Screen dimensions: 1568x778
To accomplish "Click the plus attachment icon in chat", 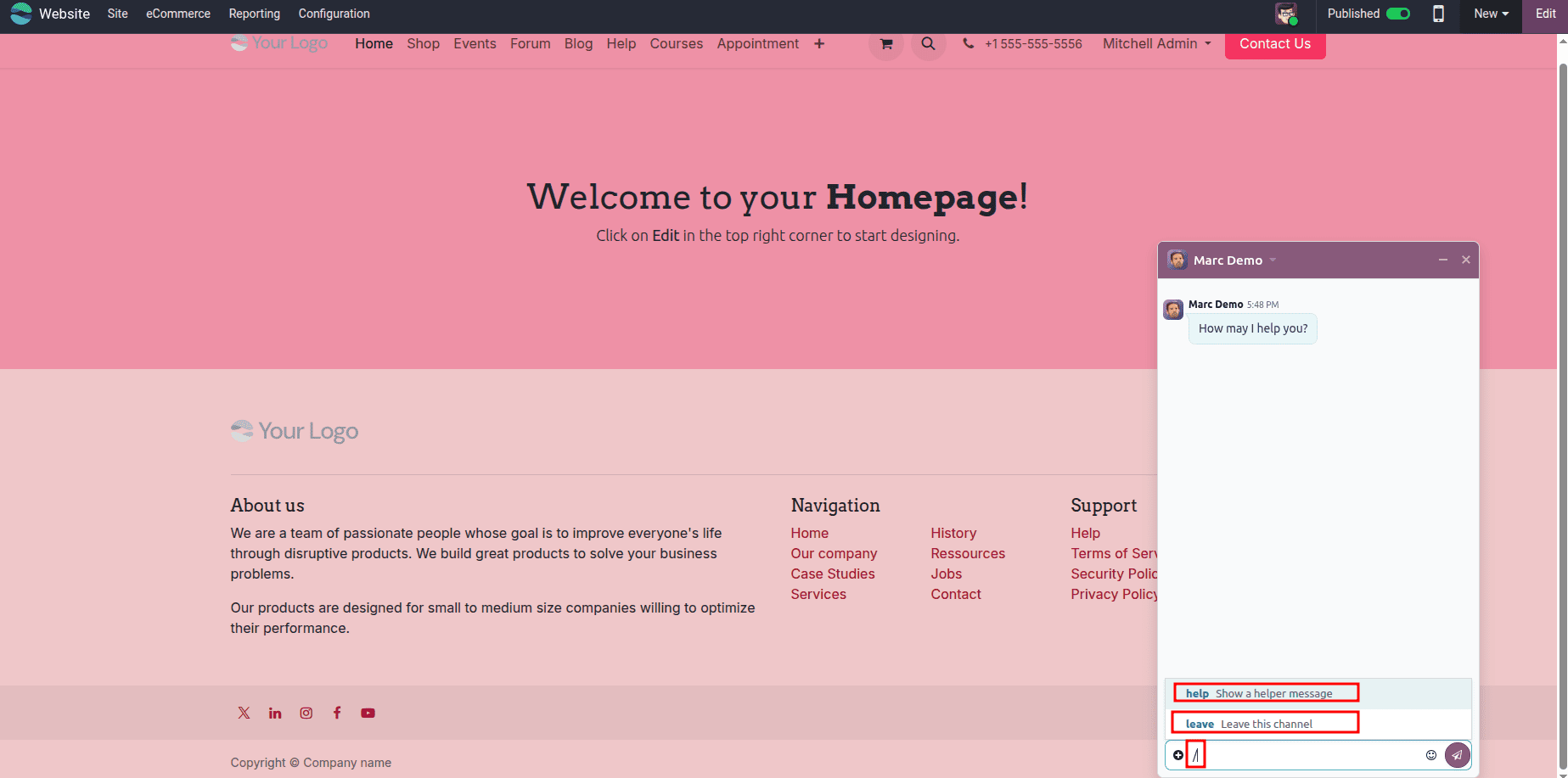I will click(1177, 755).
